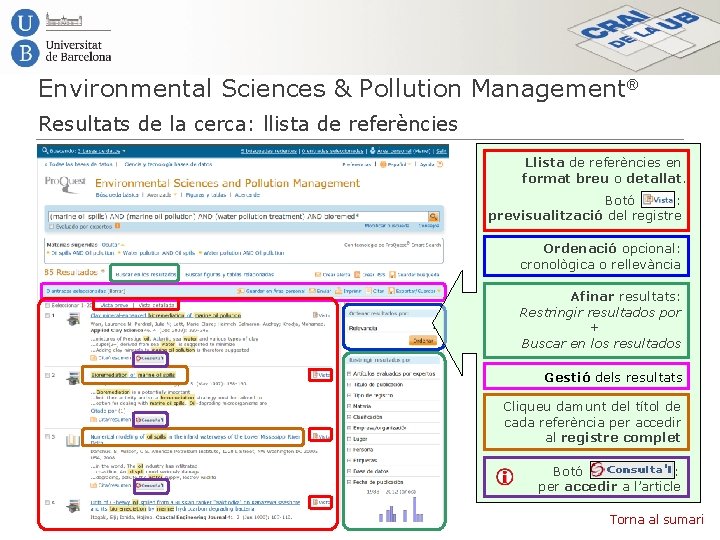Click the Enviar email icon
The height and width of the screenshot is (540, 720).
tap(312, 291)
